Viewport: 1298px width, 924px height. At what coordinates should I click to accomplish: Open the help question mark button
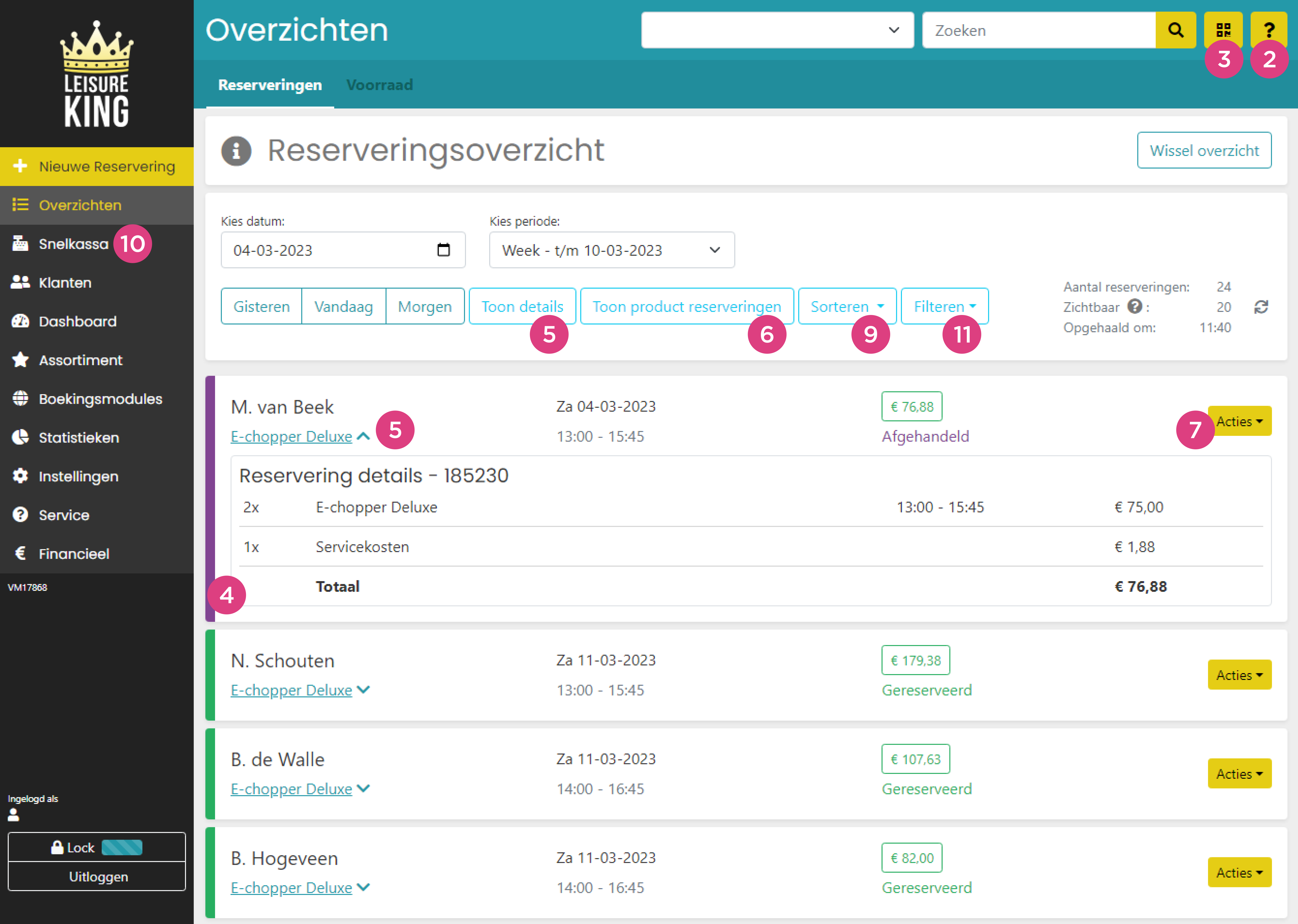point(1268,30)
